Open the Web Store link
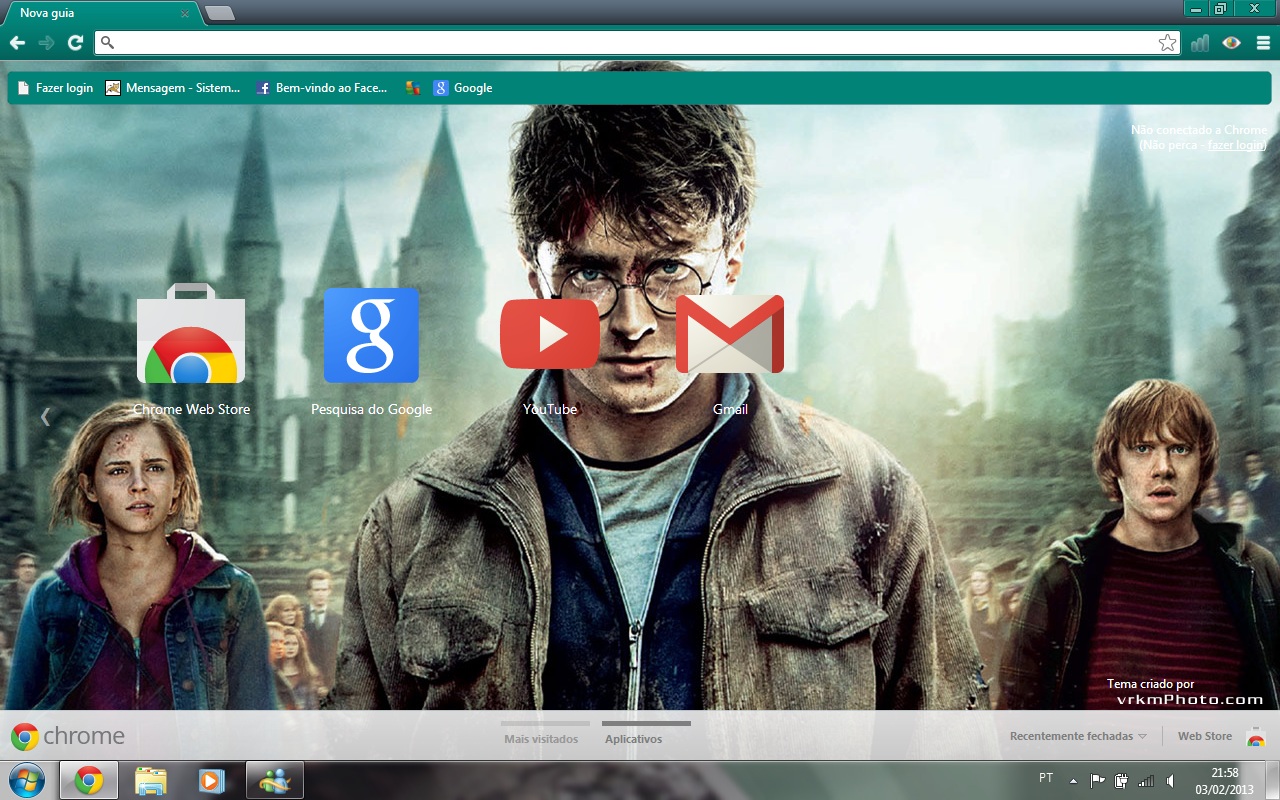1280x800 pixels. 1204,736
